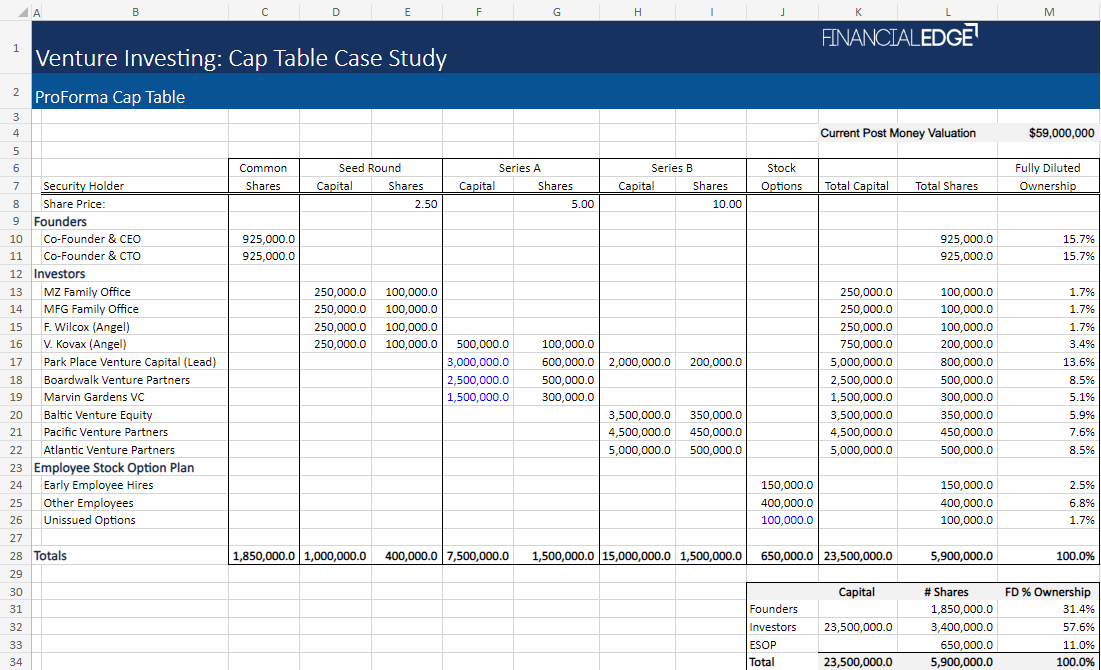Select row header 17
Viewport: 1101px width, 670px height.
point(15,362)
